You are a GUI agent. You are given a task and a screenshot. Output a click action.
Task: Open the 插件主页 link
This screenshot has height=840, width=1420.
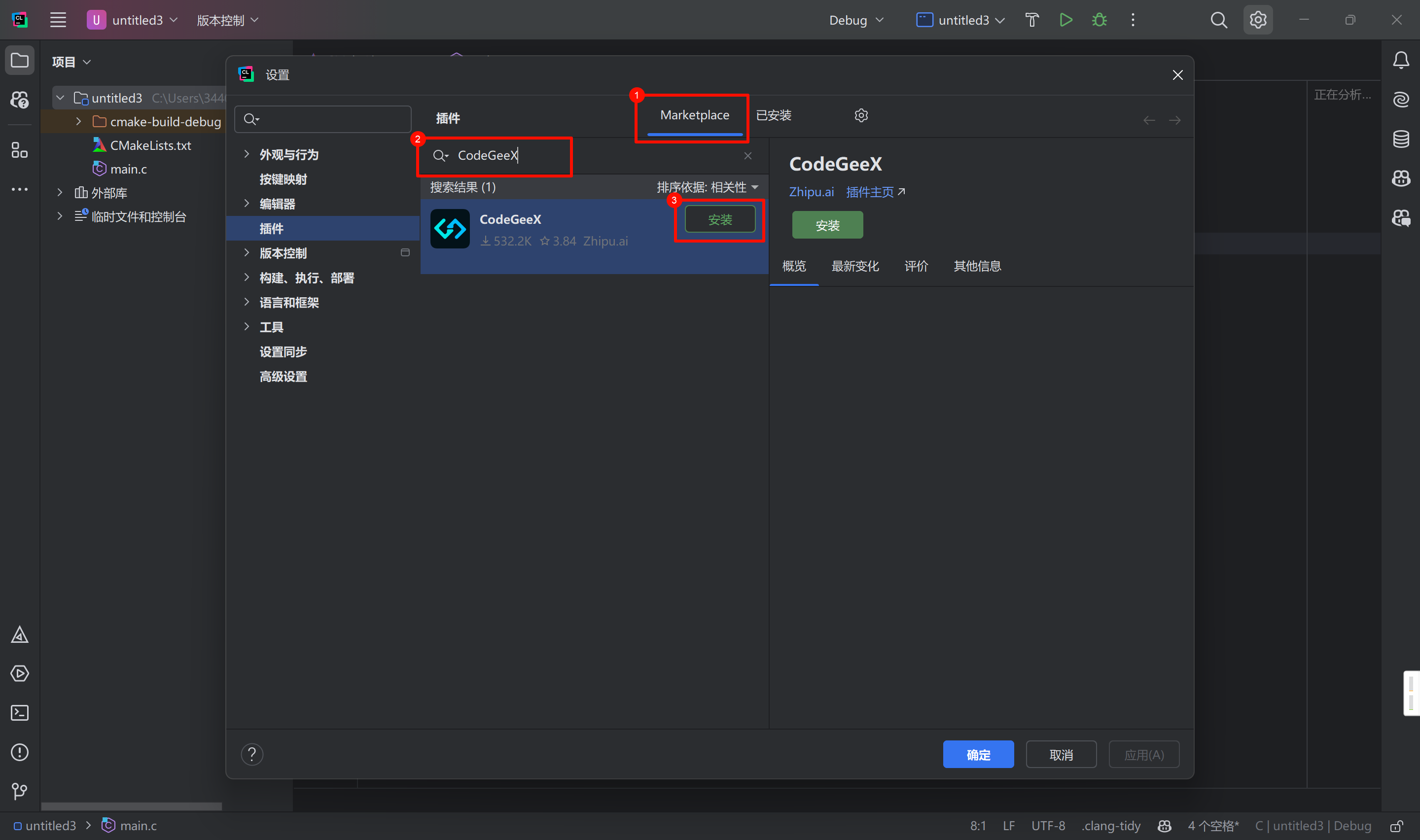875,192
